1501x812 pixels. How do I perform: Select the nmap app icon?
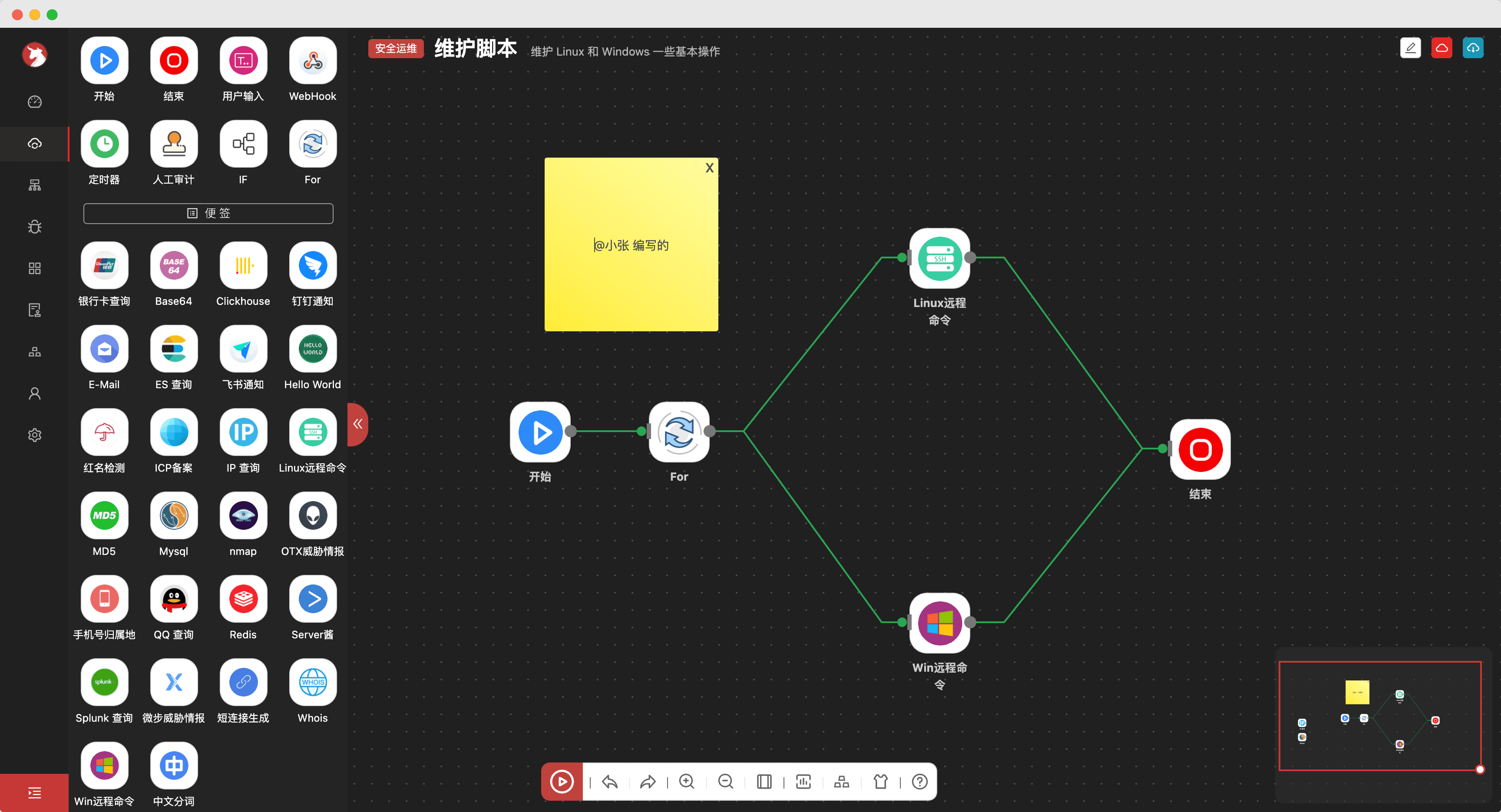(x=243, y=515)
